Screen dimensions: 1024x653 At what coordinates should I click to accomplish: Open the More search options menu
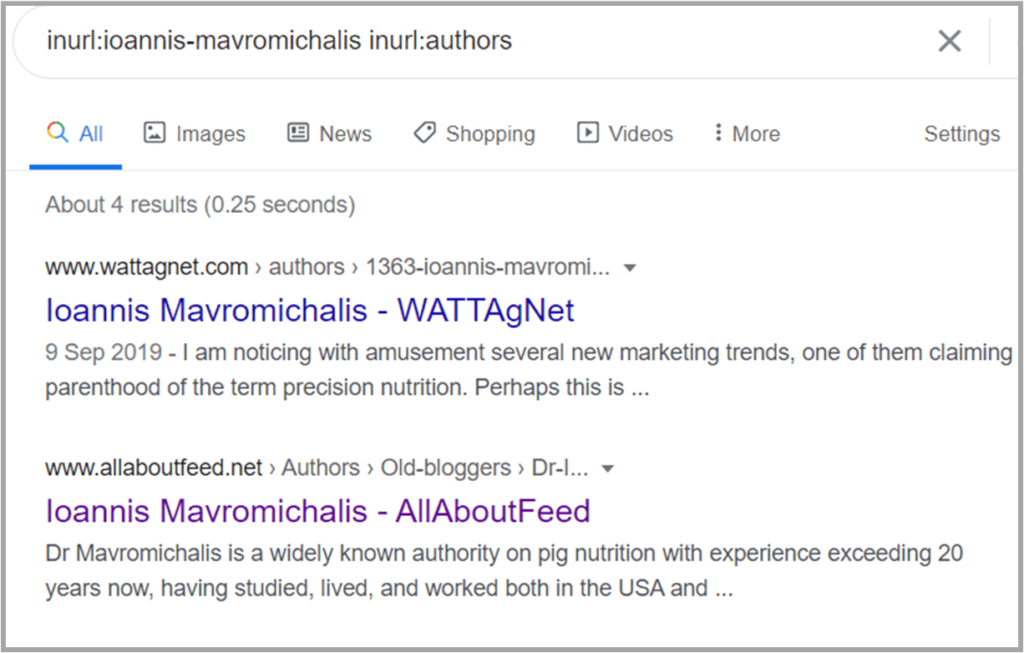pyautogui.click(x=746, y=133)
